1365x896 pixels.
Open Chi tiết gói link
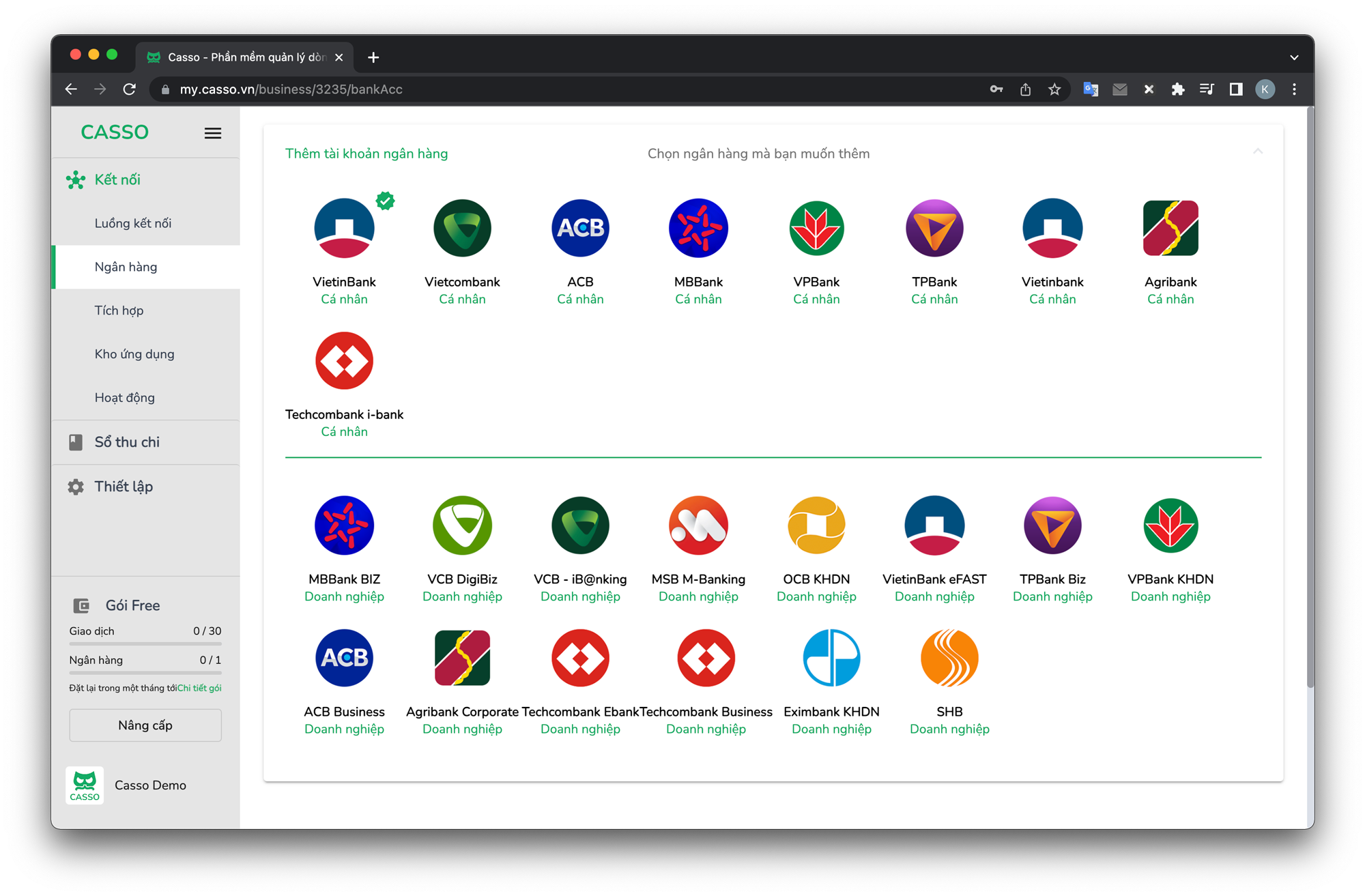click(199, 688)
